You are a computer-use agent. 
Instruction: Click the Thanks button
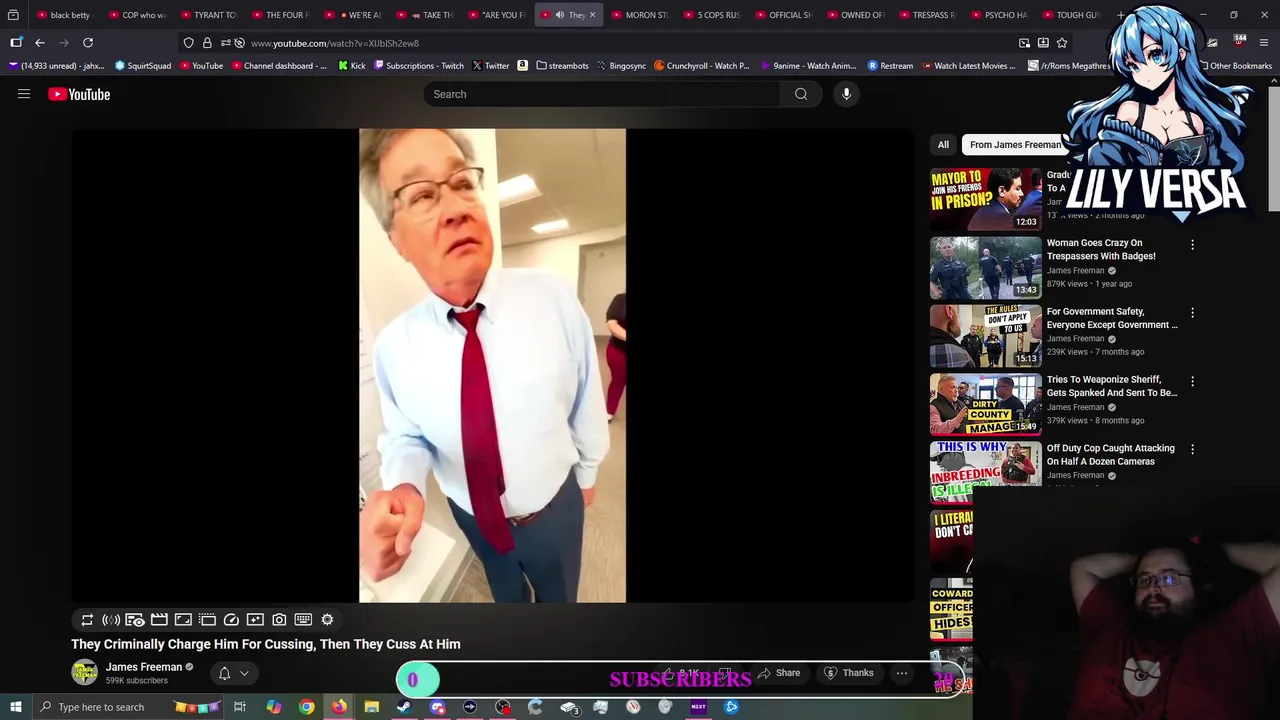click(x=849, y=673)
